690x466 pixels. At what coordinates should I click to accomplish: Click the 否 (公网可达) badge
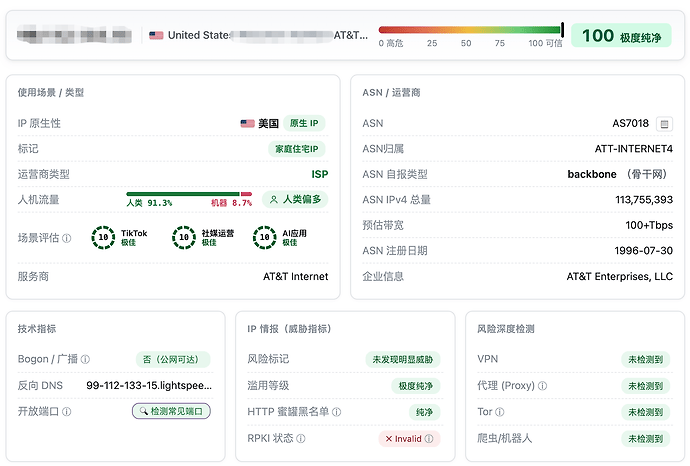point(173,360)
